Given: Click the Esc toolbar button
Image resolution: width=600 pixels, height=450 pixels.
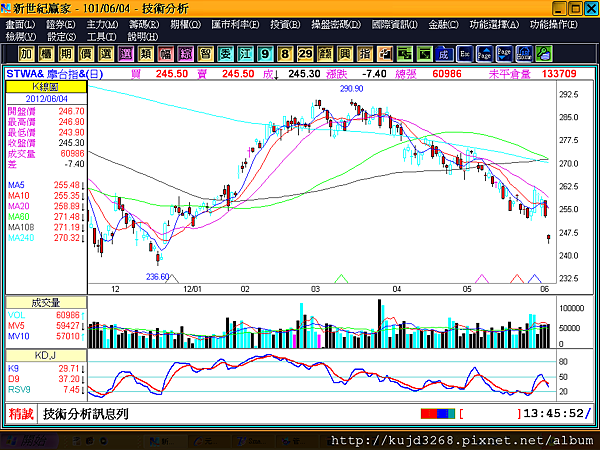Looking at the screenshot, I should coord(465,54).
